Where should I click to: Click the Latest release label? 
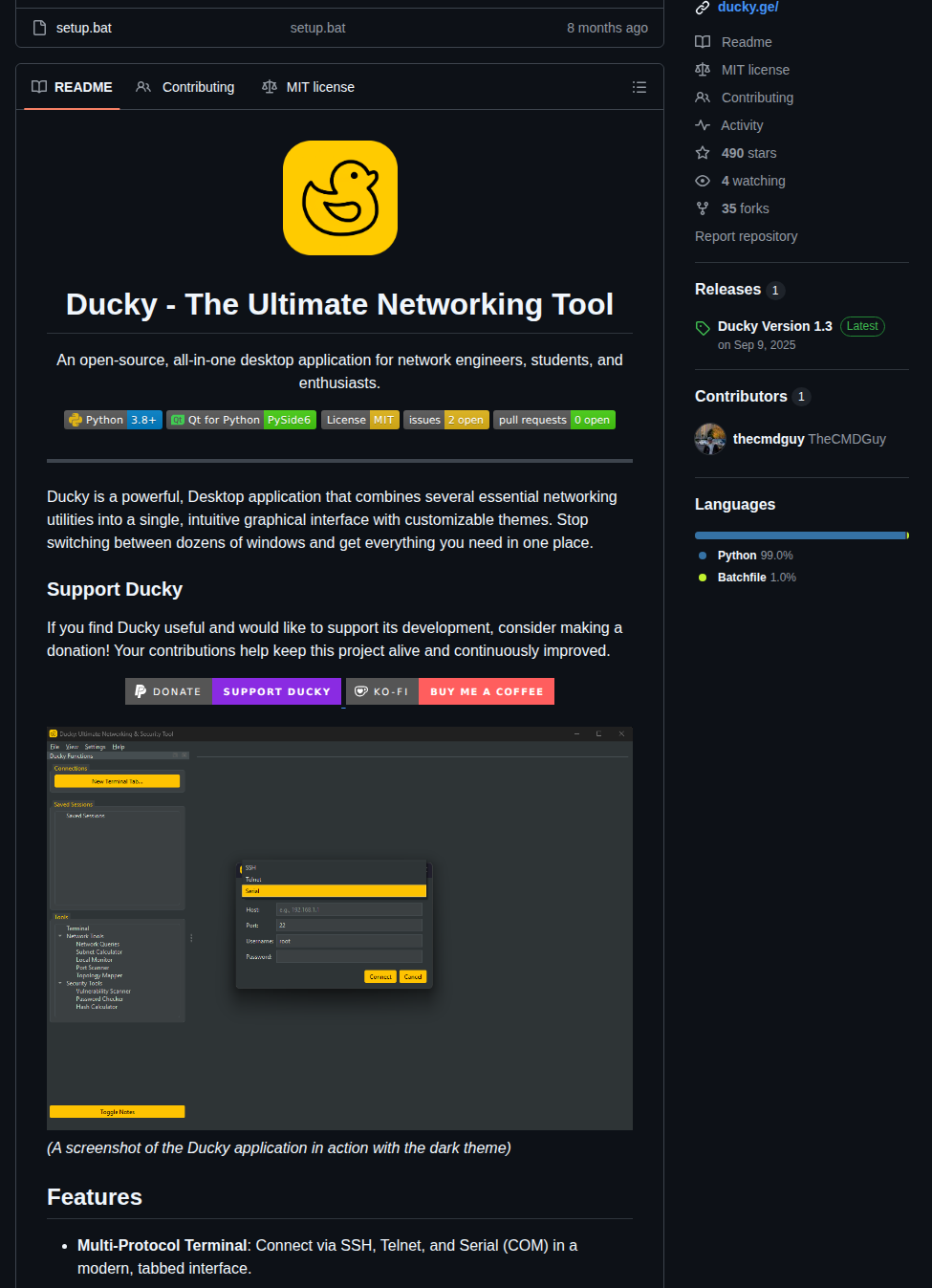click(862, 326)
